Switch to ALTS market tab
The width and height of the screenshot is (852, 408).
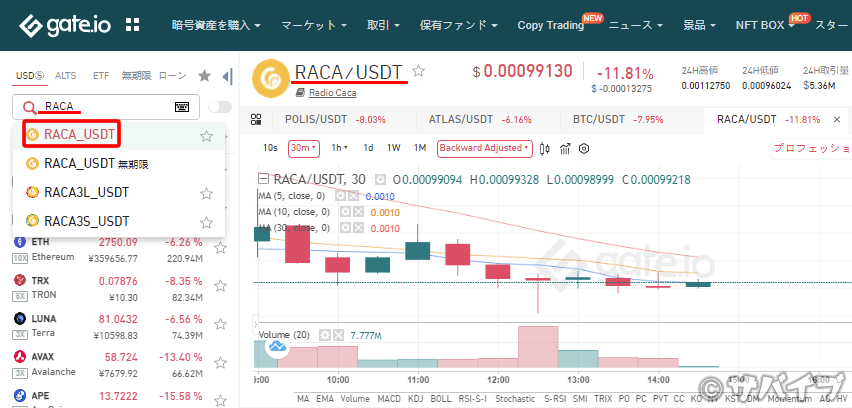(x=65, y=76)
